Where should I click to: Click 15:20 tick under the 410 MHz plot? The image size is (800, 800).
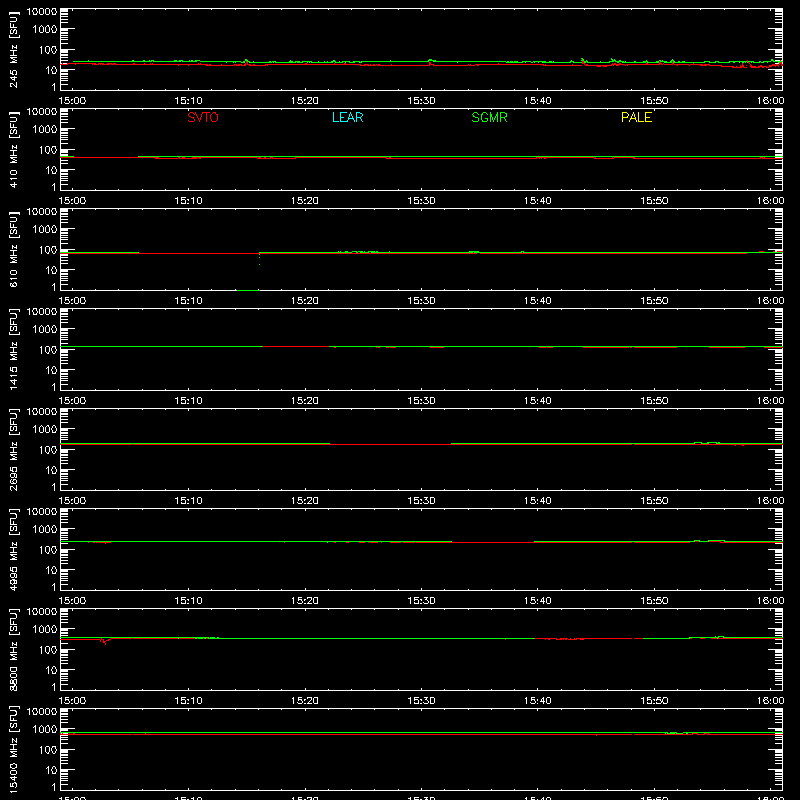point(305,201)
